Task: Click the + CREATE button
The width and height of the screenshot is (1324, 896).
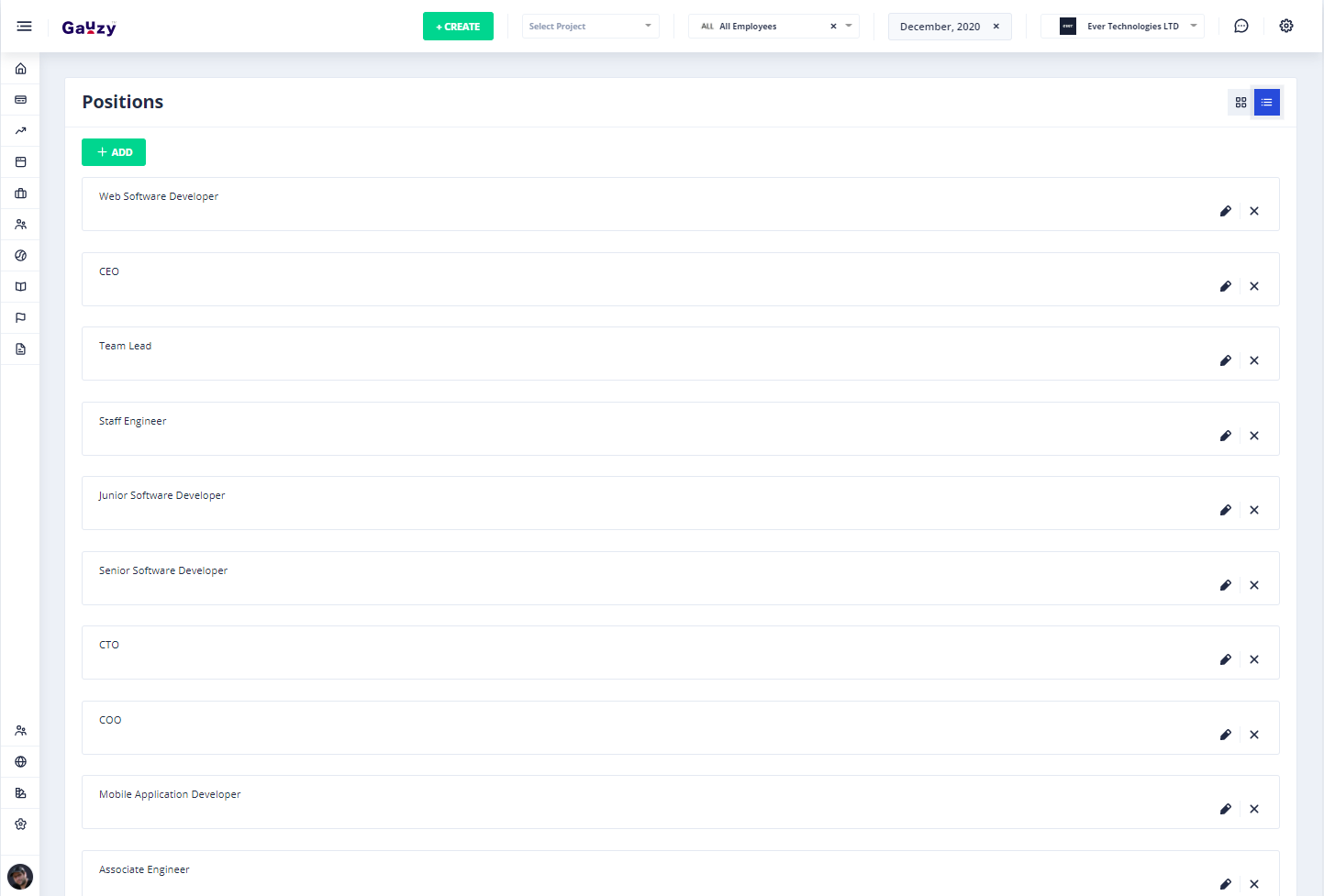Action: 458,27
